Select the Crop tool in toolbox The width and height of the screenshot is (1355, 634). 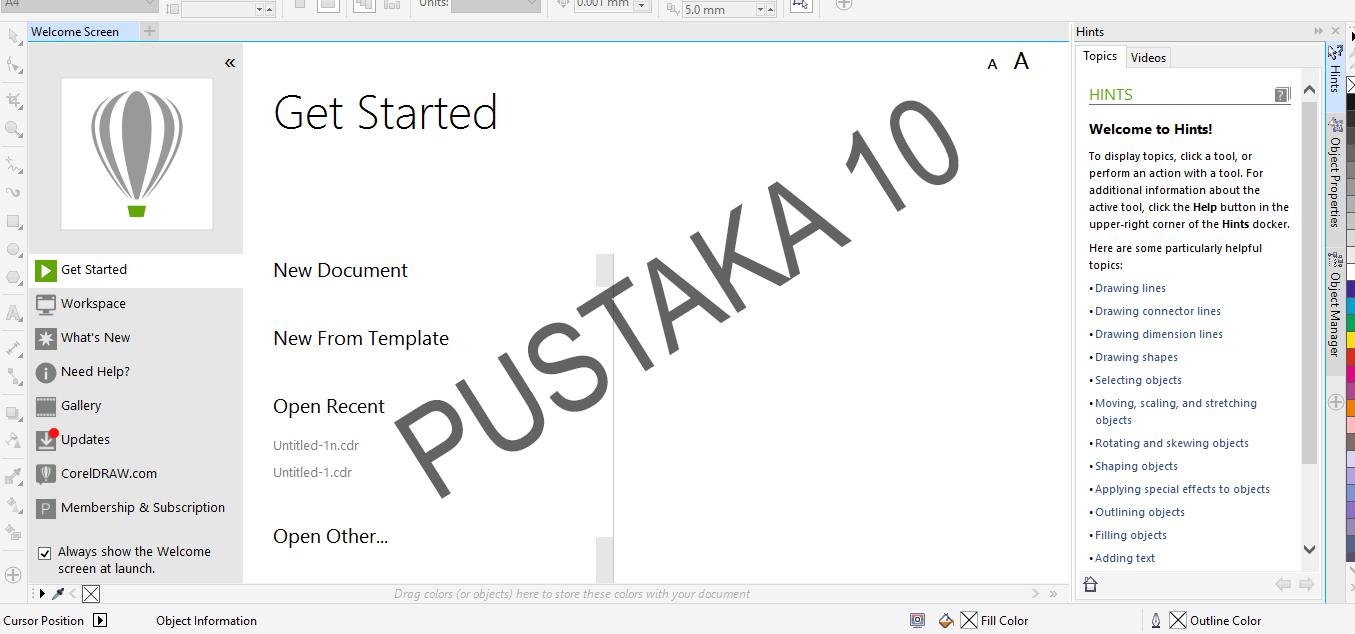point(13,100)
